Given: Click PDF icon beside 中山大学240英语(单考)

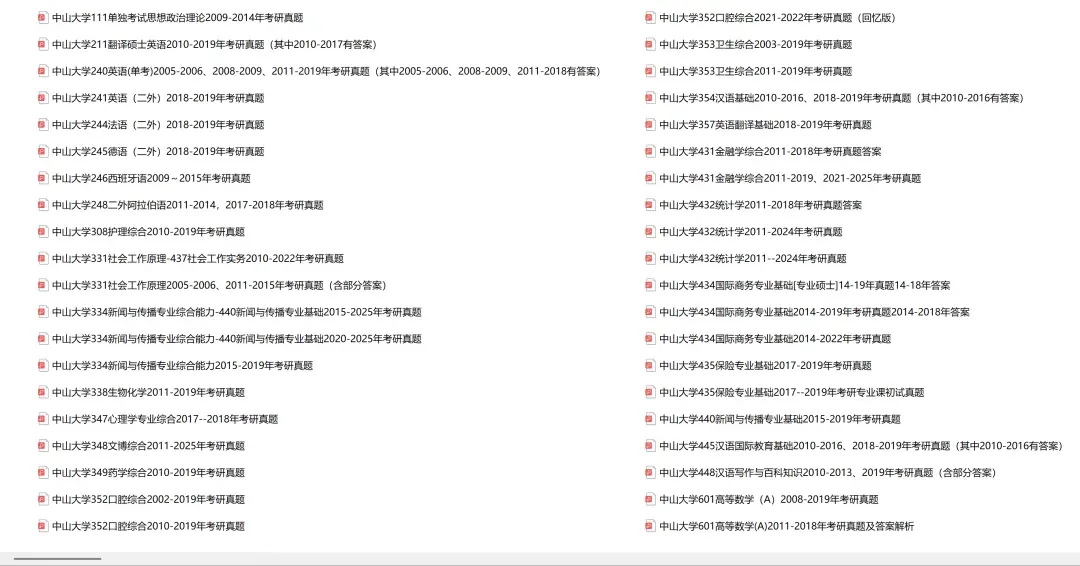Looking at the screenshot, I should [43, 72].
